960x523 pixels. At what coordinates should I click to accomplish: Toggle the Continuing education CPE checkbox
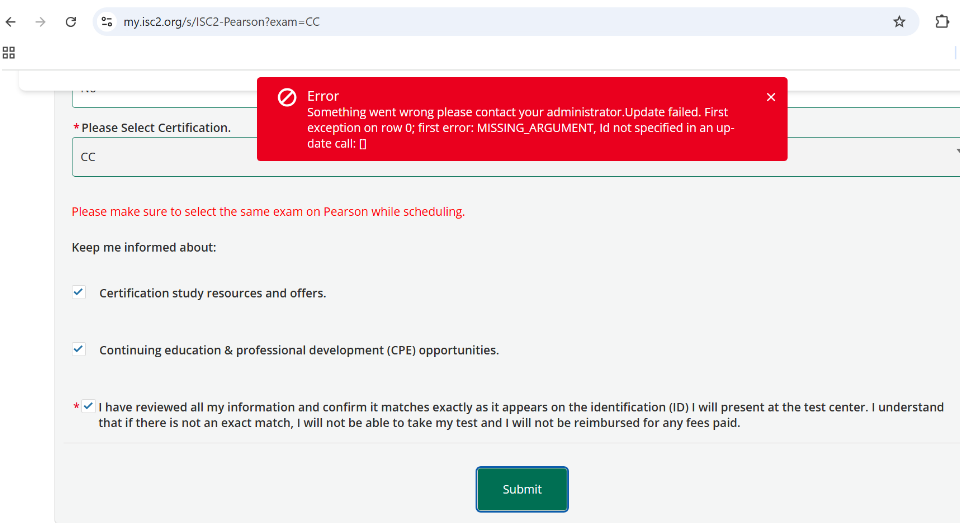(79, 349)
